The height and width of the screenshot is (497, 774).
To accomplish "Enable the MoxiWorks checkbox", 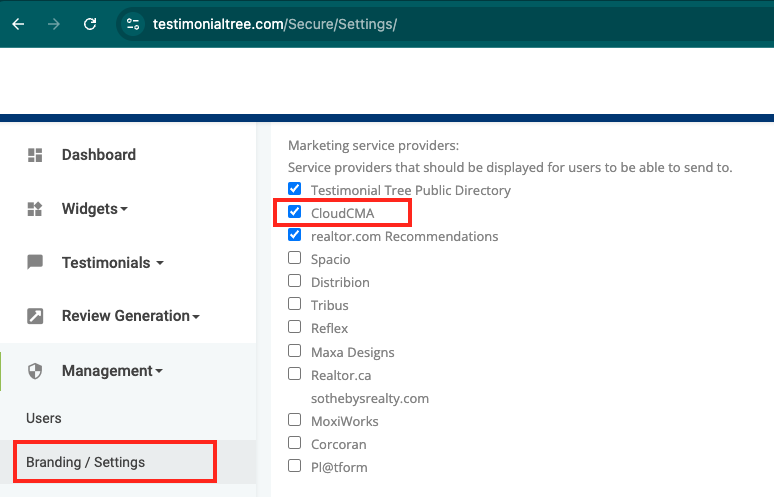I will point(295,420).
